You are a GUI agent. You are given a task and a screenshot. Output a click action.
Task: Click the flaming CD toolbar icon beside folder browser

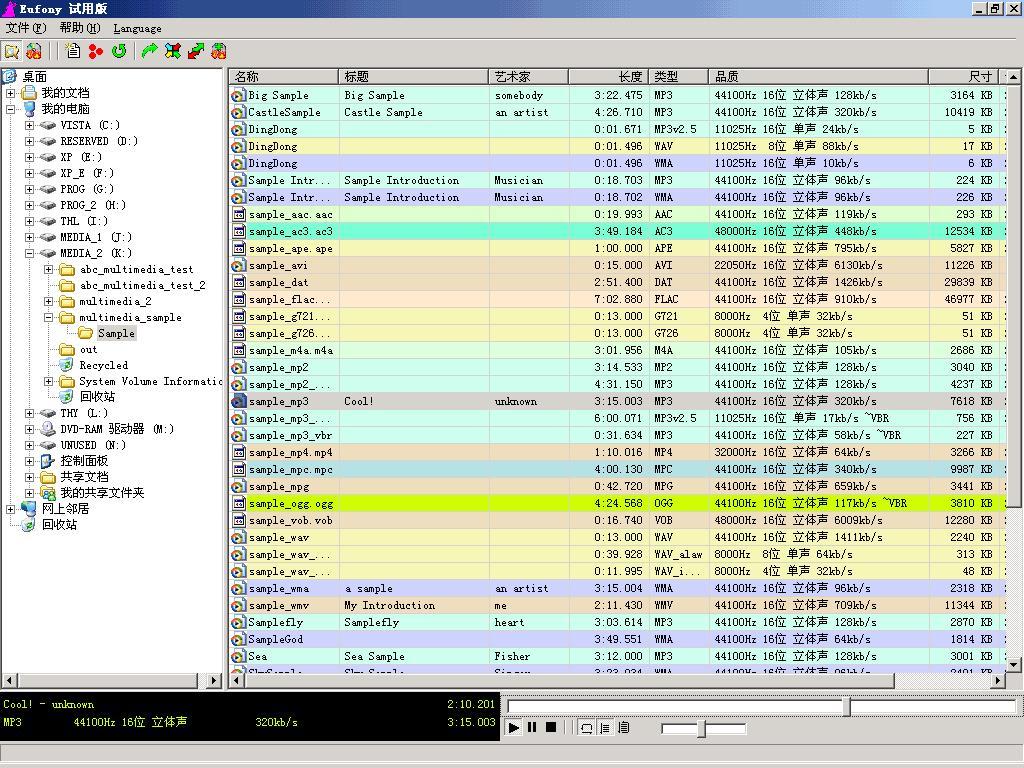(x=34, y=51)
